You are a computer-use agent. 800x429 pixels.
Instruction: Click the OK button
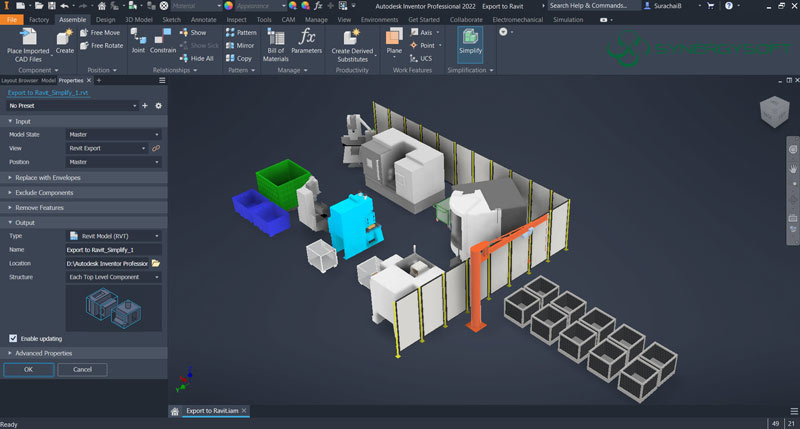29,369
